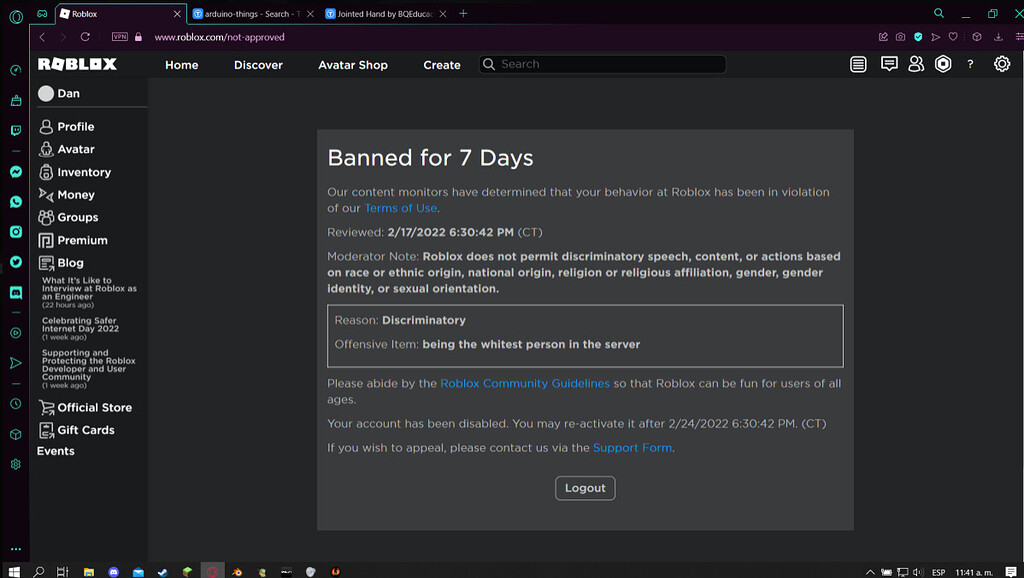Open the ad blocker shield icon
The height and width of the screenshot is (578, 1024).
(x=918, y=37)
